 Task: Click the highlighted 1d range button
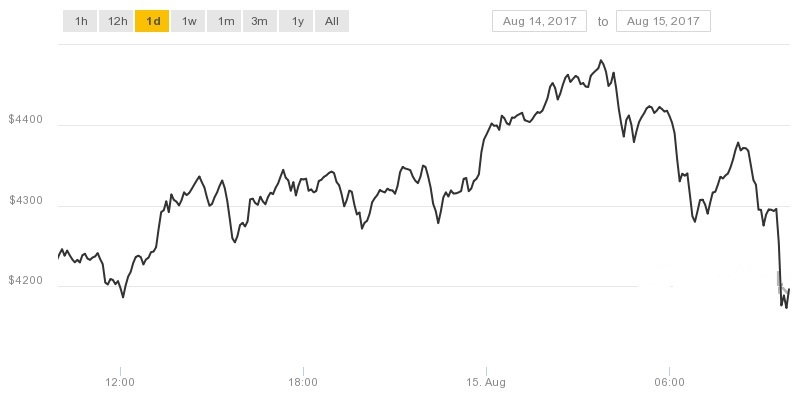152,21
